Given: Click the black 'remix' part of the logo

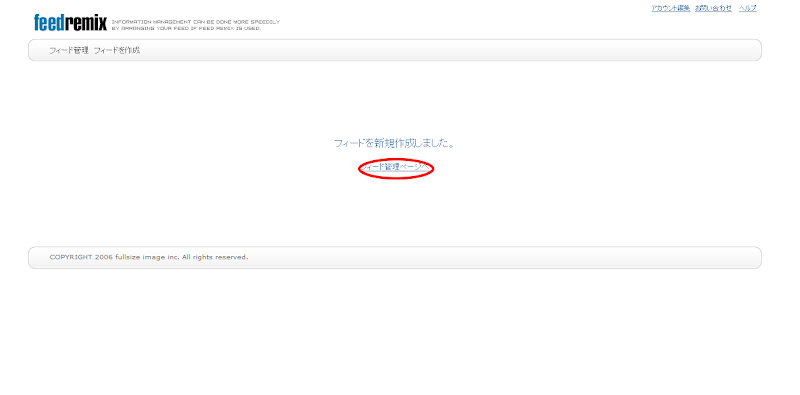Looking at the screenshot, I should pyautogui.click(x=86, y=23).
